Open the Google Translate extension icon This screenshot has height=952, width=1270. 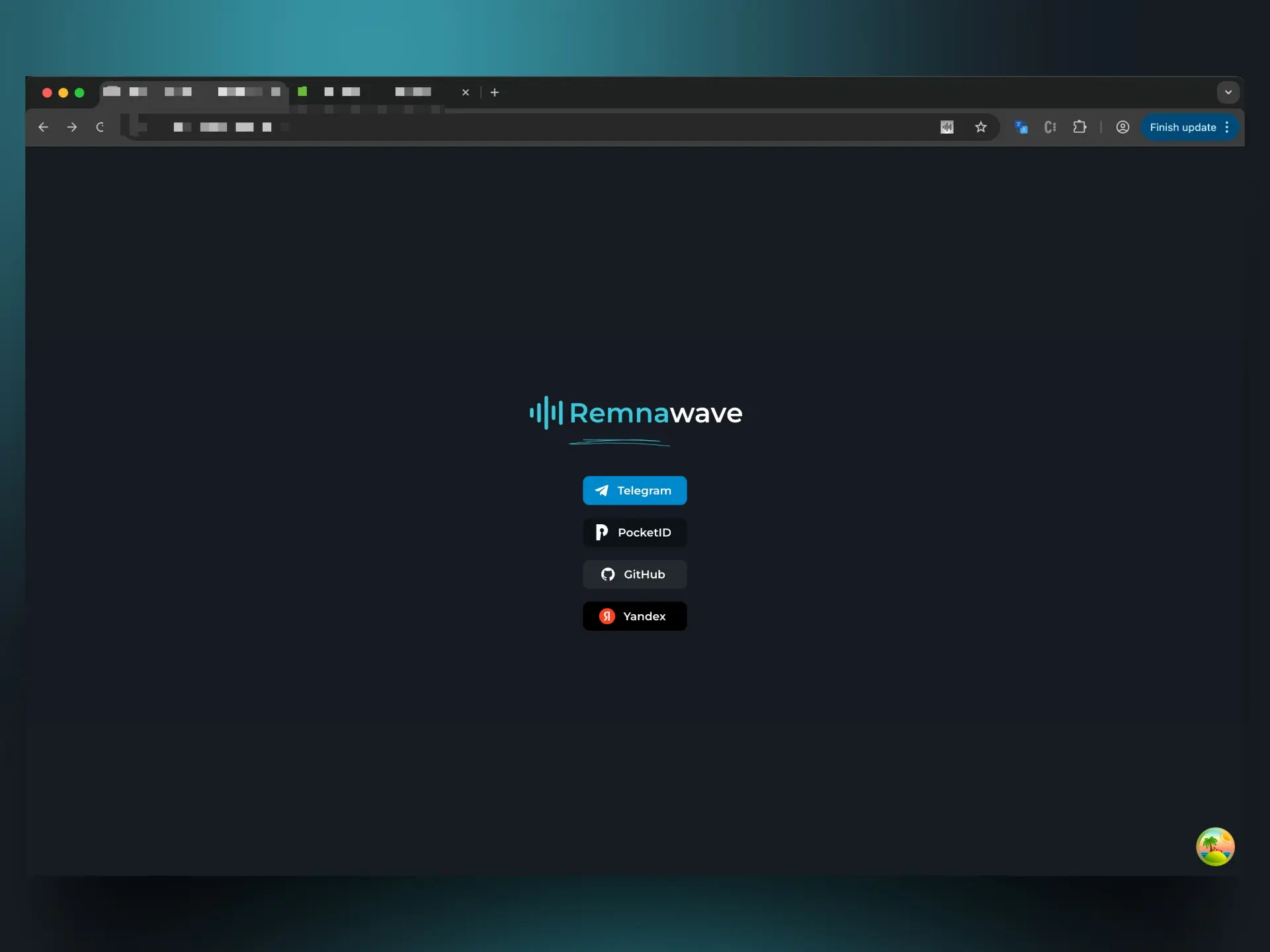pos(1021,127)
